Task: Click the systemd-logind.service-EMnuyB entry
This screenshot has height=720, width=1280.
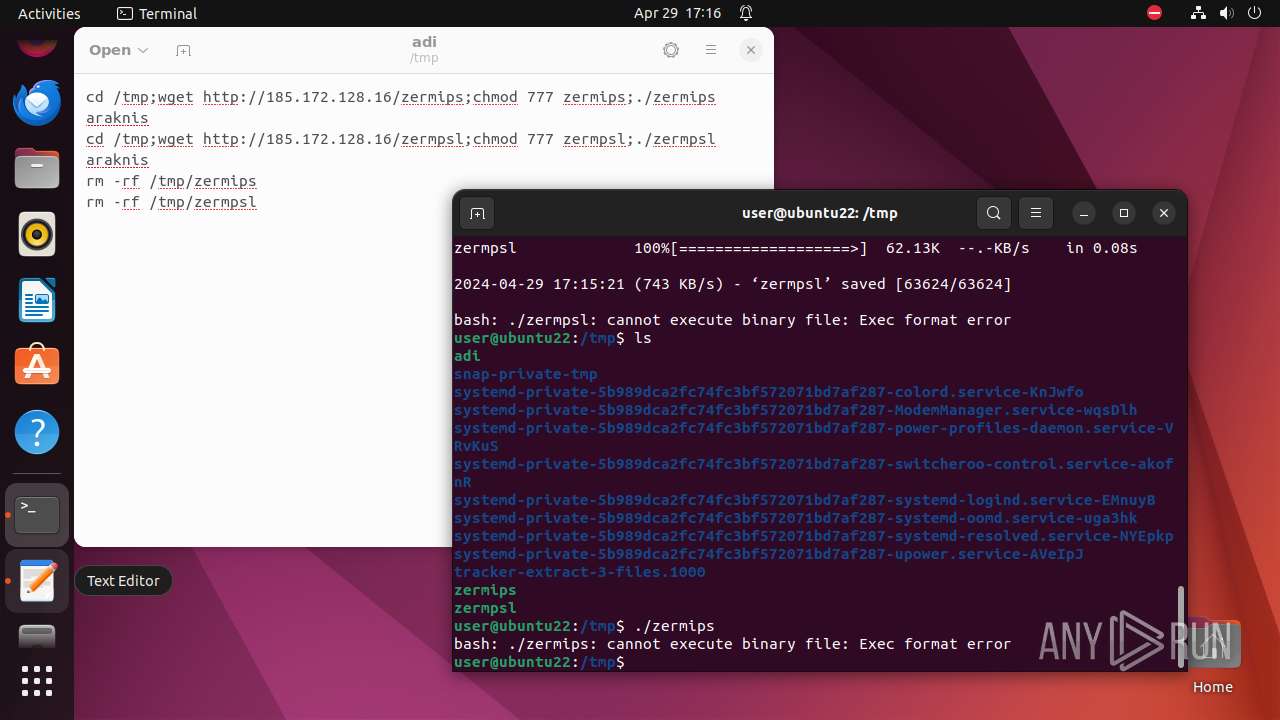Action: pyautogui.click(x=804, y=500)
